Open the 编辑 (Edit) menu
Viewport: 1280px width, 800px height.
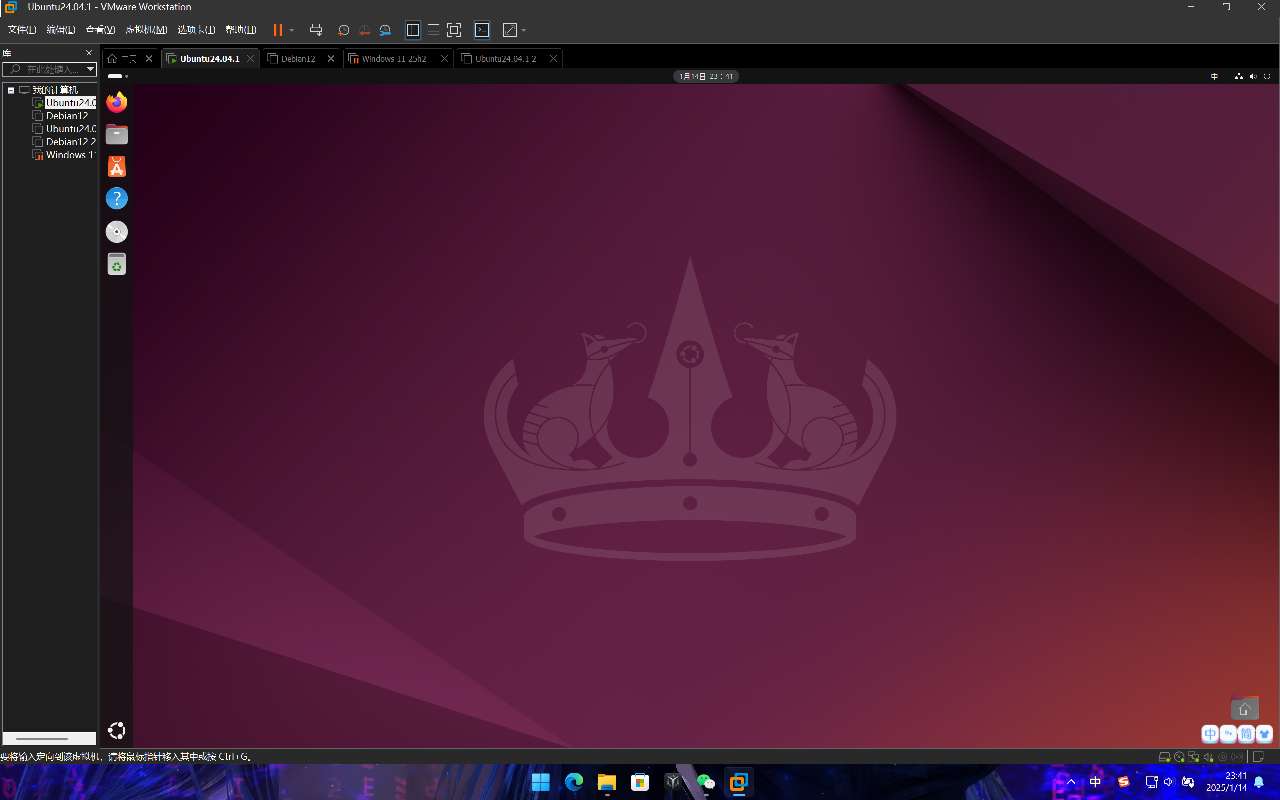(x=61, y=31)
